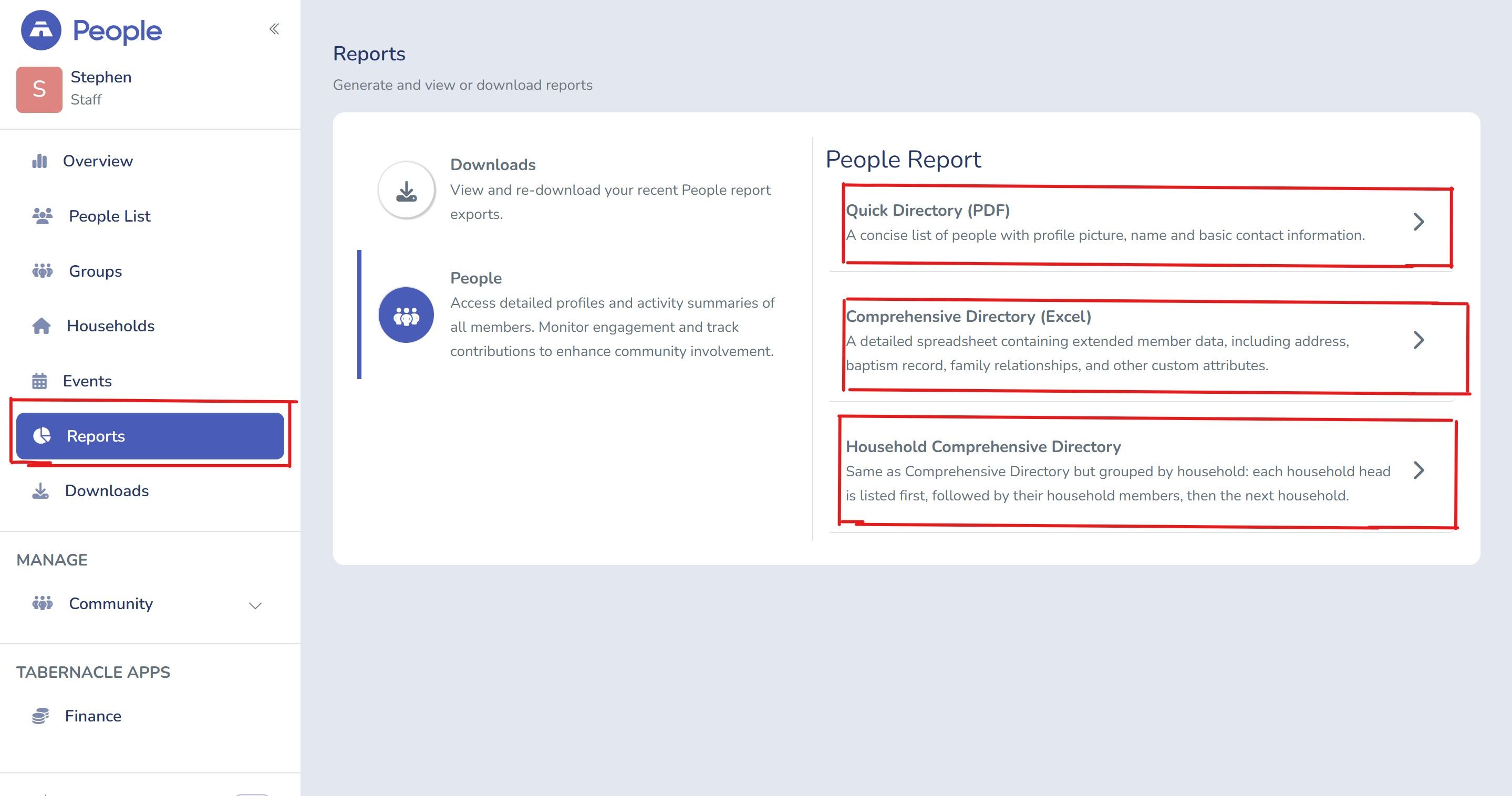The width and height of the screenshot is (1512, 796).
Task: Click Stephen's avatar letter S
Action: pyautogui.click(x=39, y=89)
